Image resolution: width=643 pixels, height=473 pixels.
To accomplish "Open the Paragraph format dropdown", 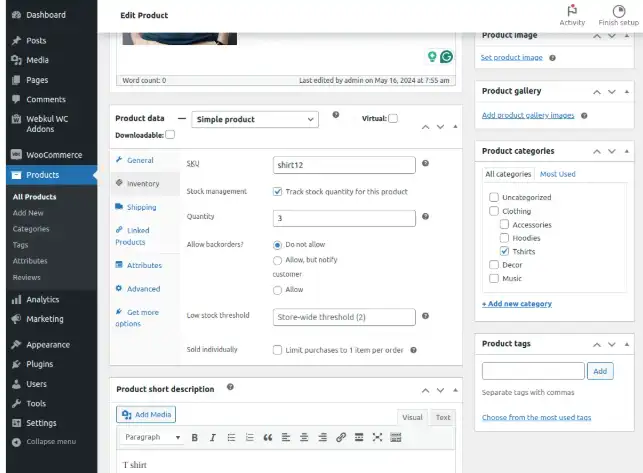I will click(152, 437).
